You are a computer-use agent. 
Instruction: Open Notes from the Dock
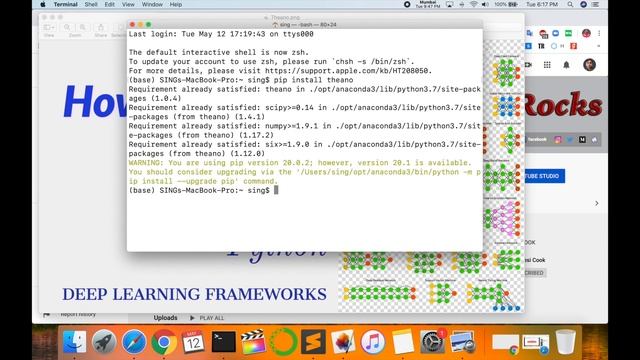(x=402, y=341)
